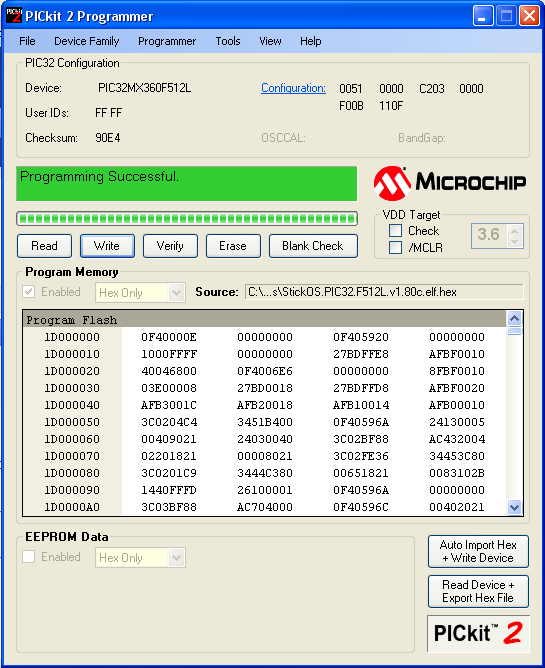The image size is (545, 668).
Task: Click the Blank Check button
Action: [x=313, y=246]
